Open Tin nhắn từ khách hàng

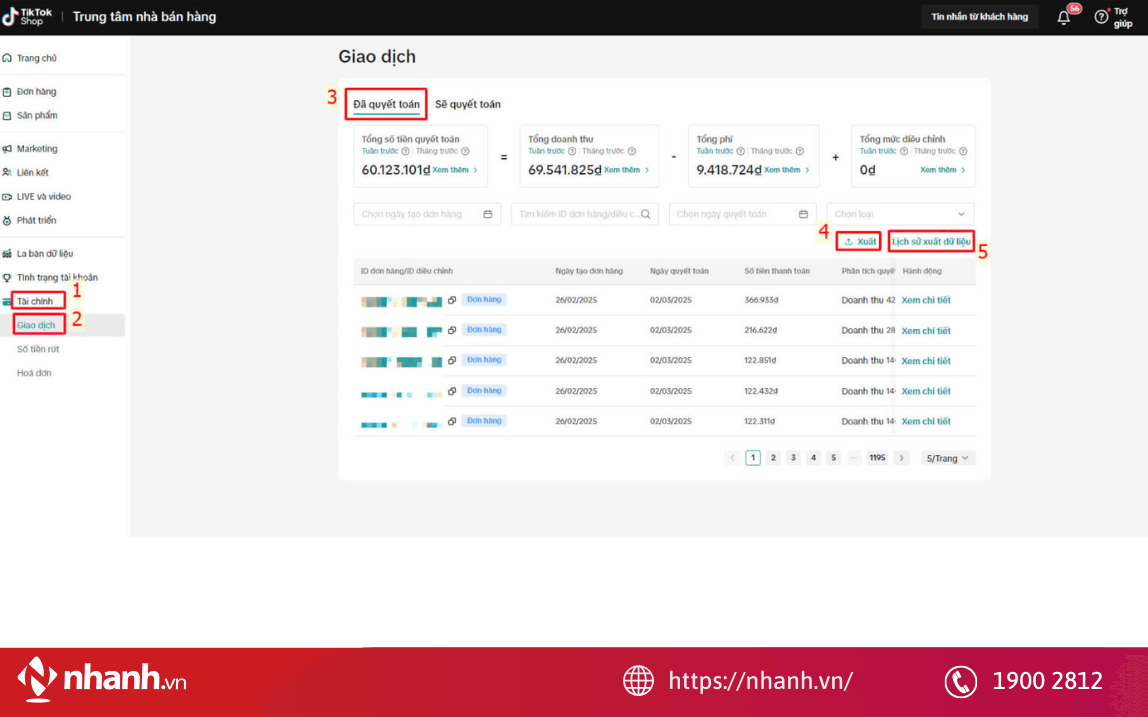[979, 17]
